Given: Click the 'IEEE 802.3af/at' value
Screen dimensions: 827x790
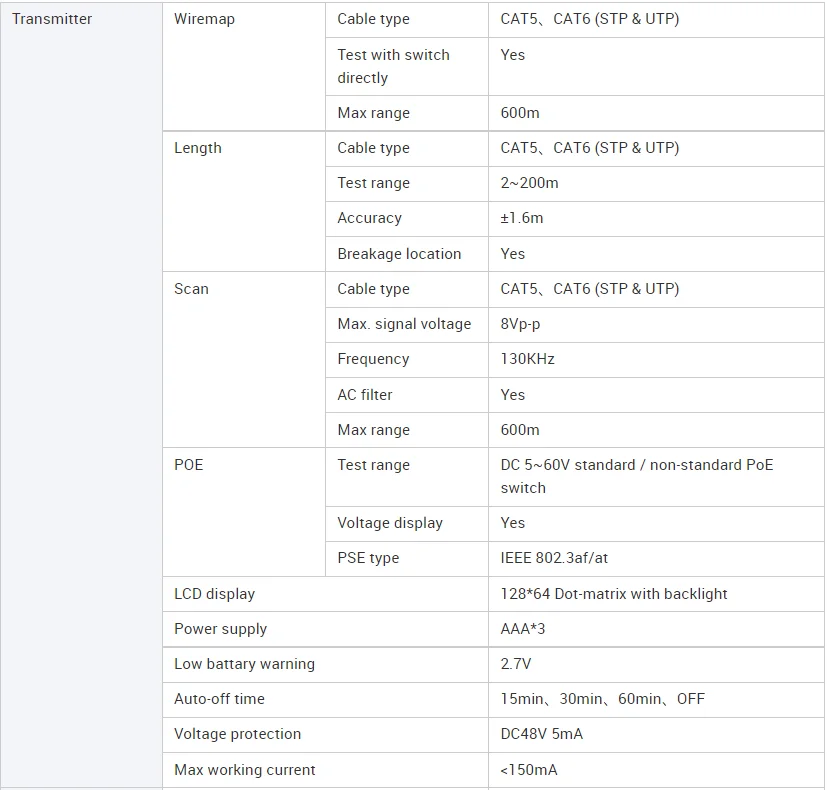Looking at the screenshot, I should tap(554, 558).
